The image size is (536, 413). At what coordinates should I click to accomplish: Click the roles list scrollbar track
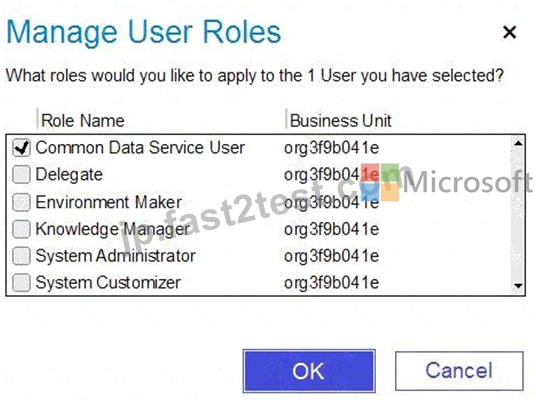(518, 215)
